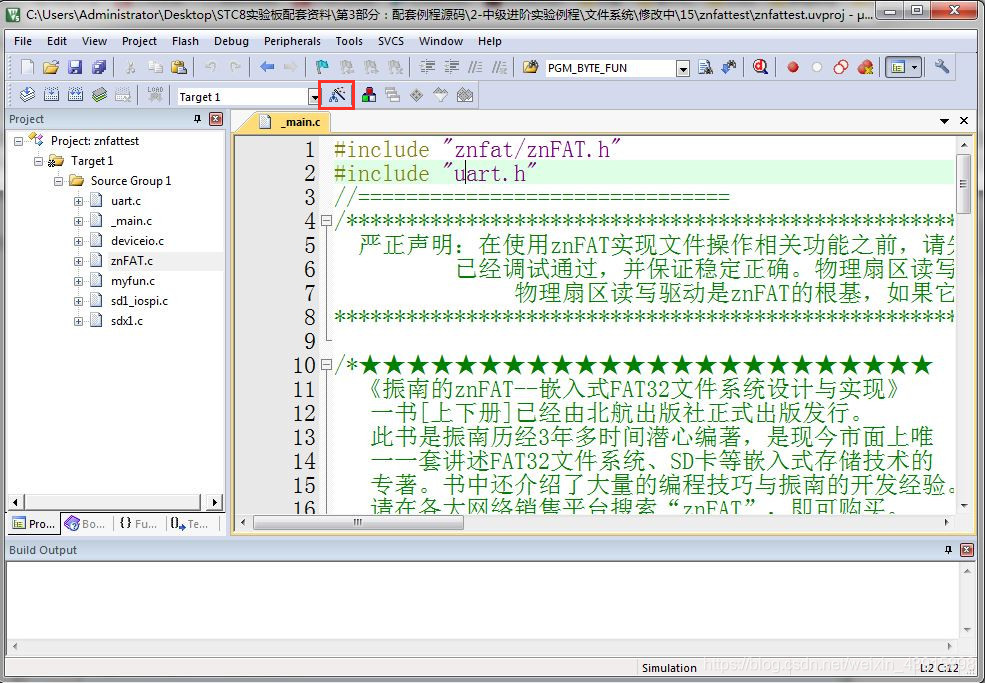The width and height of the screenshot is (985, 683).
Task: Open PGM_BYTE_FUN search dropdown list
Action: (x=683, y=68)
